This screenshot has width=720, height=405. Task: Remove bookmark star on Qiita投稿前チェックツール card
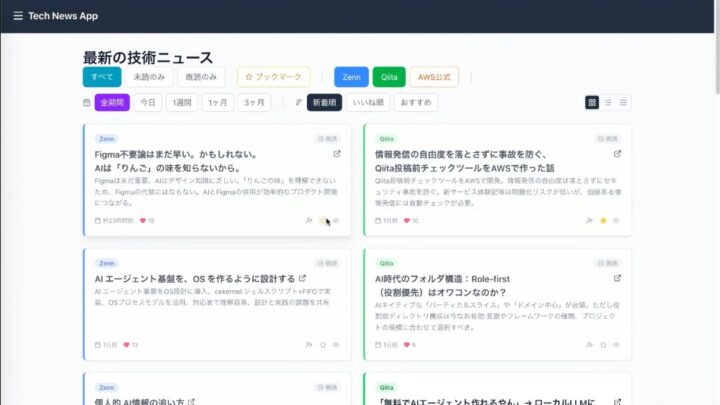coord(603,220)
